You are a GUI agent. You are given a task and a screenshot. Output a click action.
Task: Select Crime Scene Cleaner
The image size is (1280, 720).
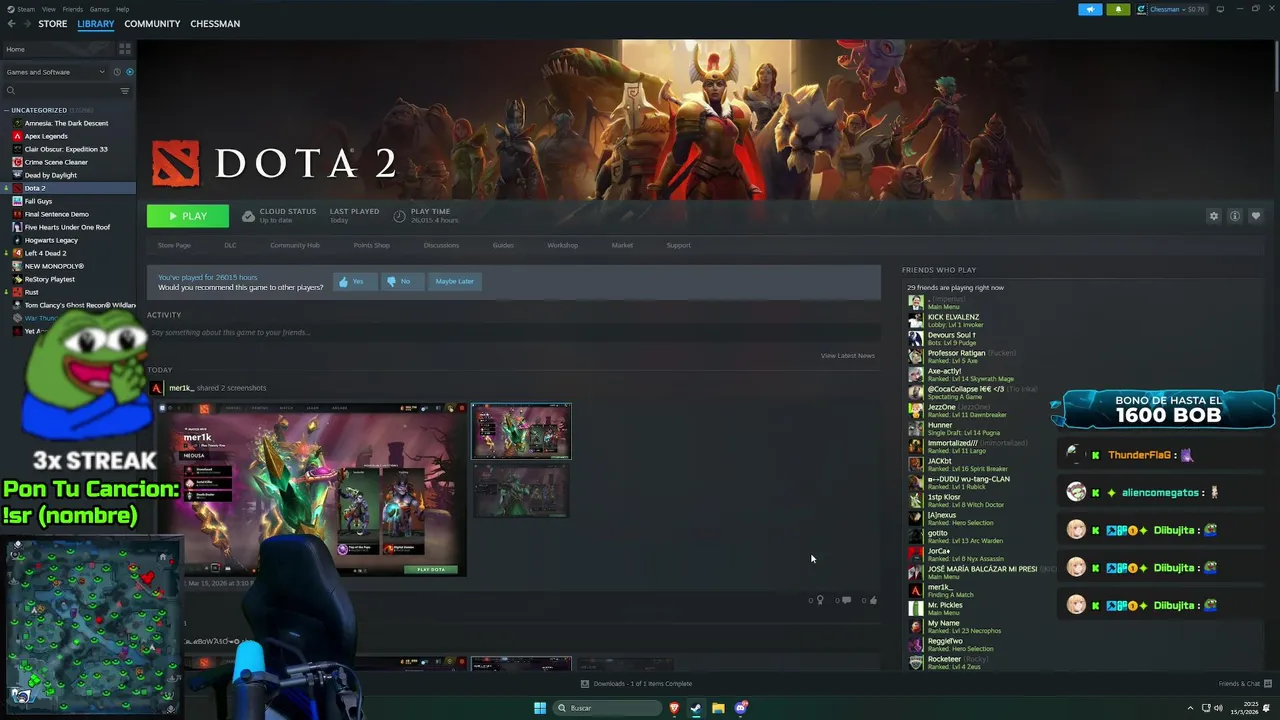click(x=56, y=162)
